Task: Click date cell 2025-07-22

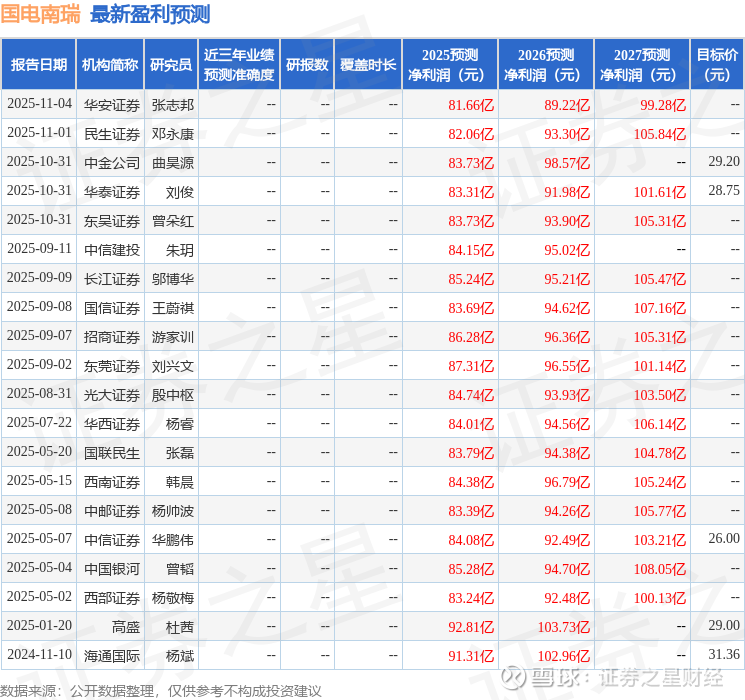Action: (x=39, y=422)
